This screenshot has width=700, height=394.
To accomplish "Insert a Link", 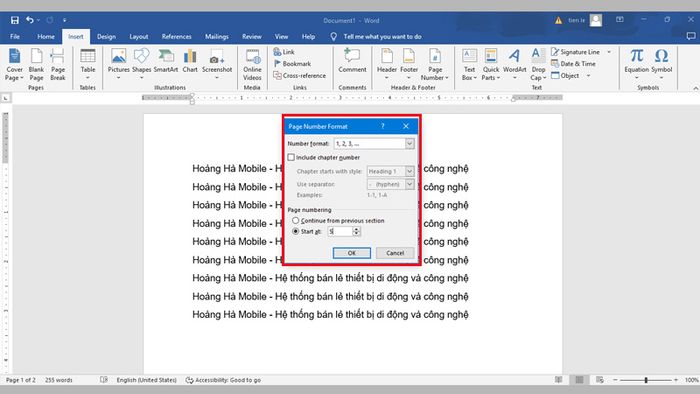I will [x=284, y=52].
